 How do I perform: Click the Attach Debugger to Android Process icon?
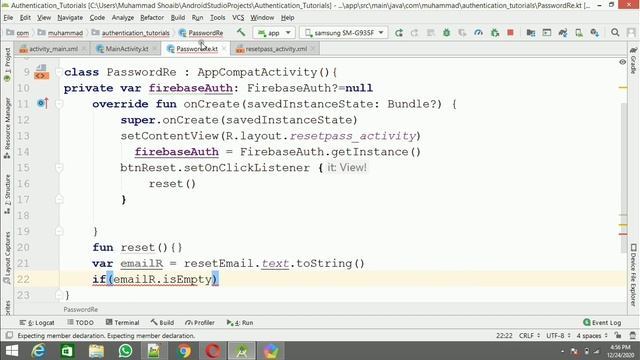click(495, 33)
